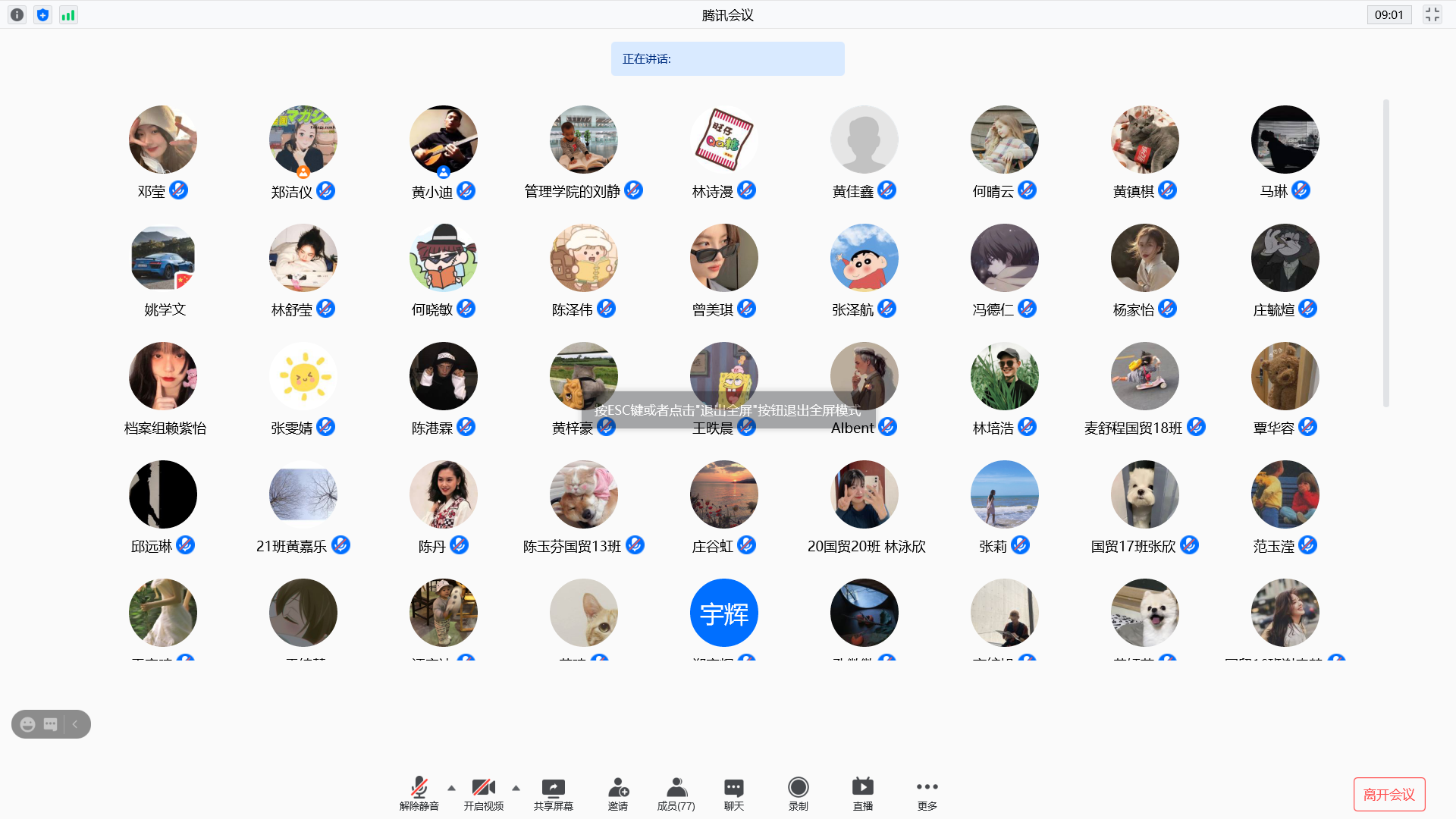Click the meeting info icon
The height and width of the screenshot is (819, 1456).
[x=17, y=15]
